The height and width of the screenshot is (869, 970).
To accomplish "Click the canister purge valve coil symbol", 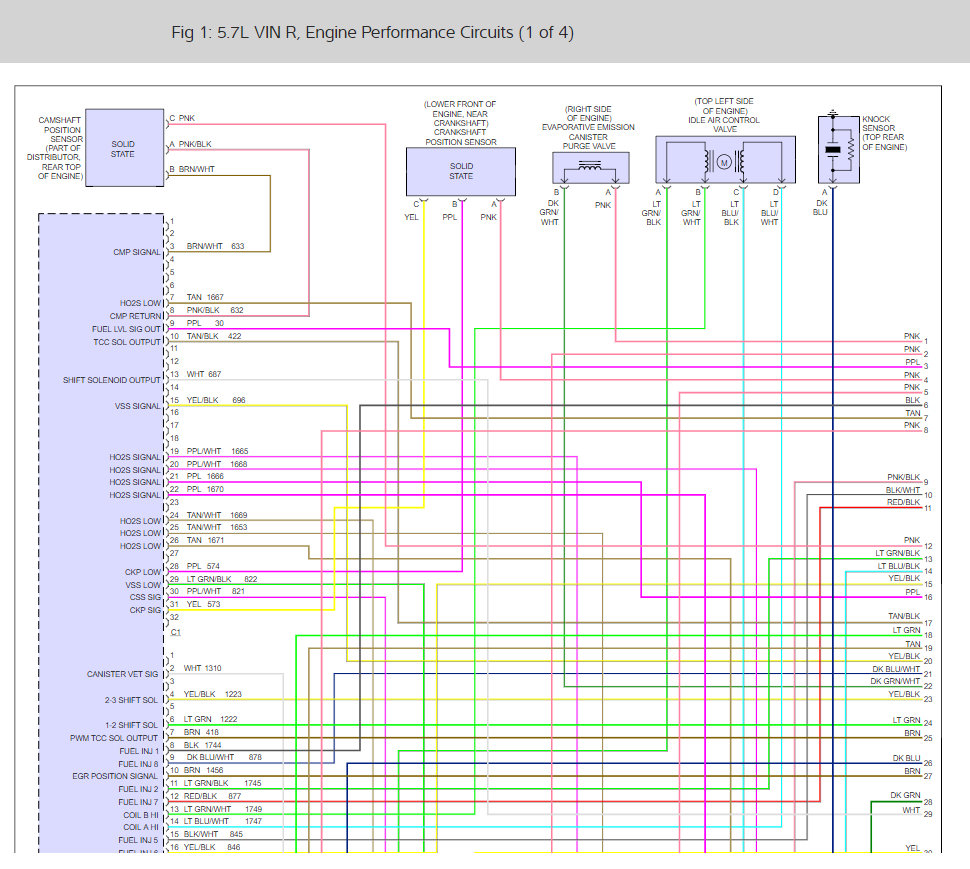I will [x=590, y=166].
